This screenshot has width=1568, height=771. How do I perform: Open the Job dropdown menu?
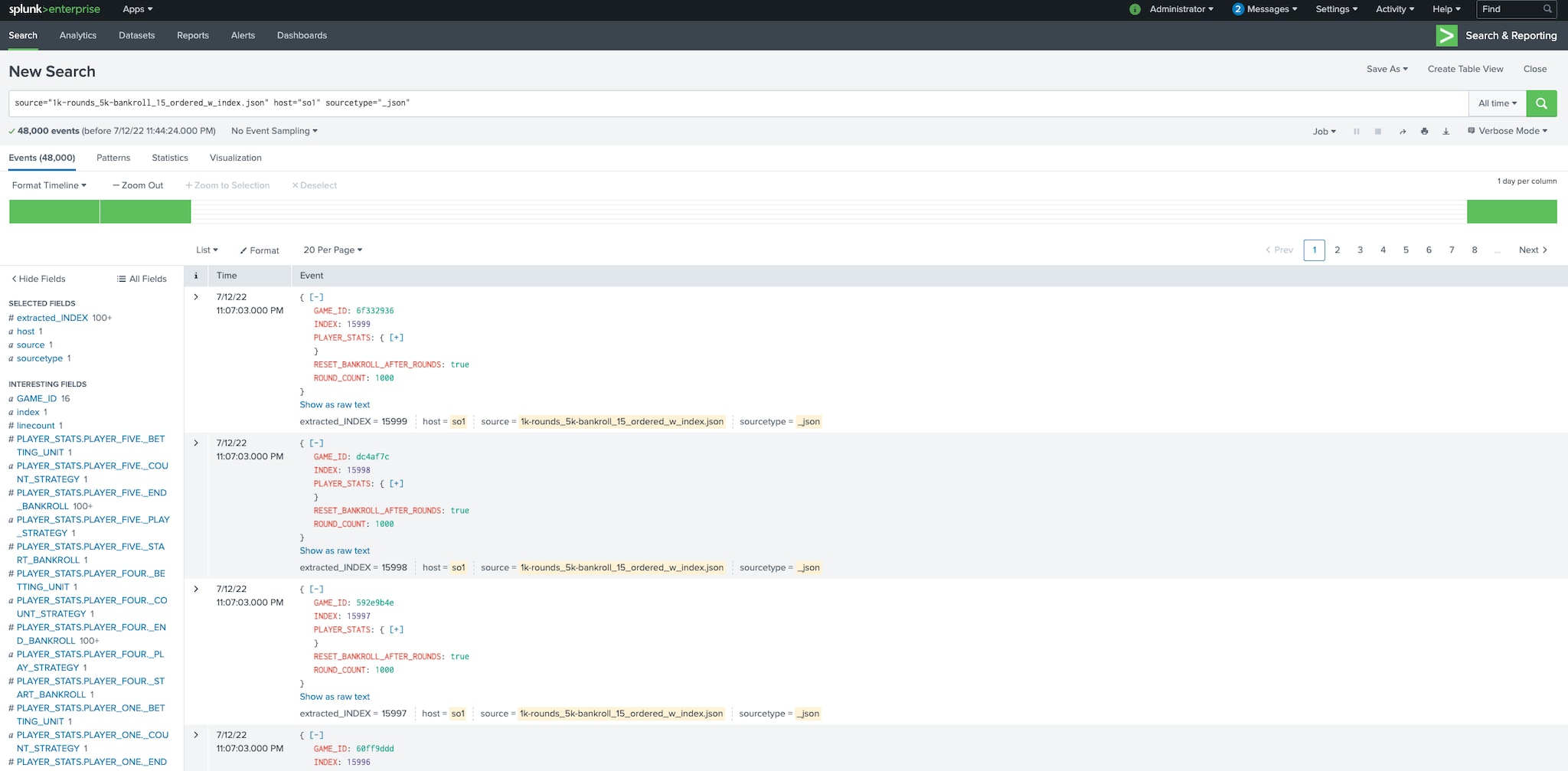(x=1325, y=132)
